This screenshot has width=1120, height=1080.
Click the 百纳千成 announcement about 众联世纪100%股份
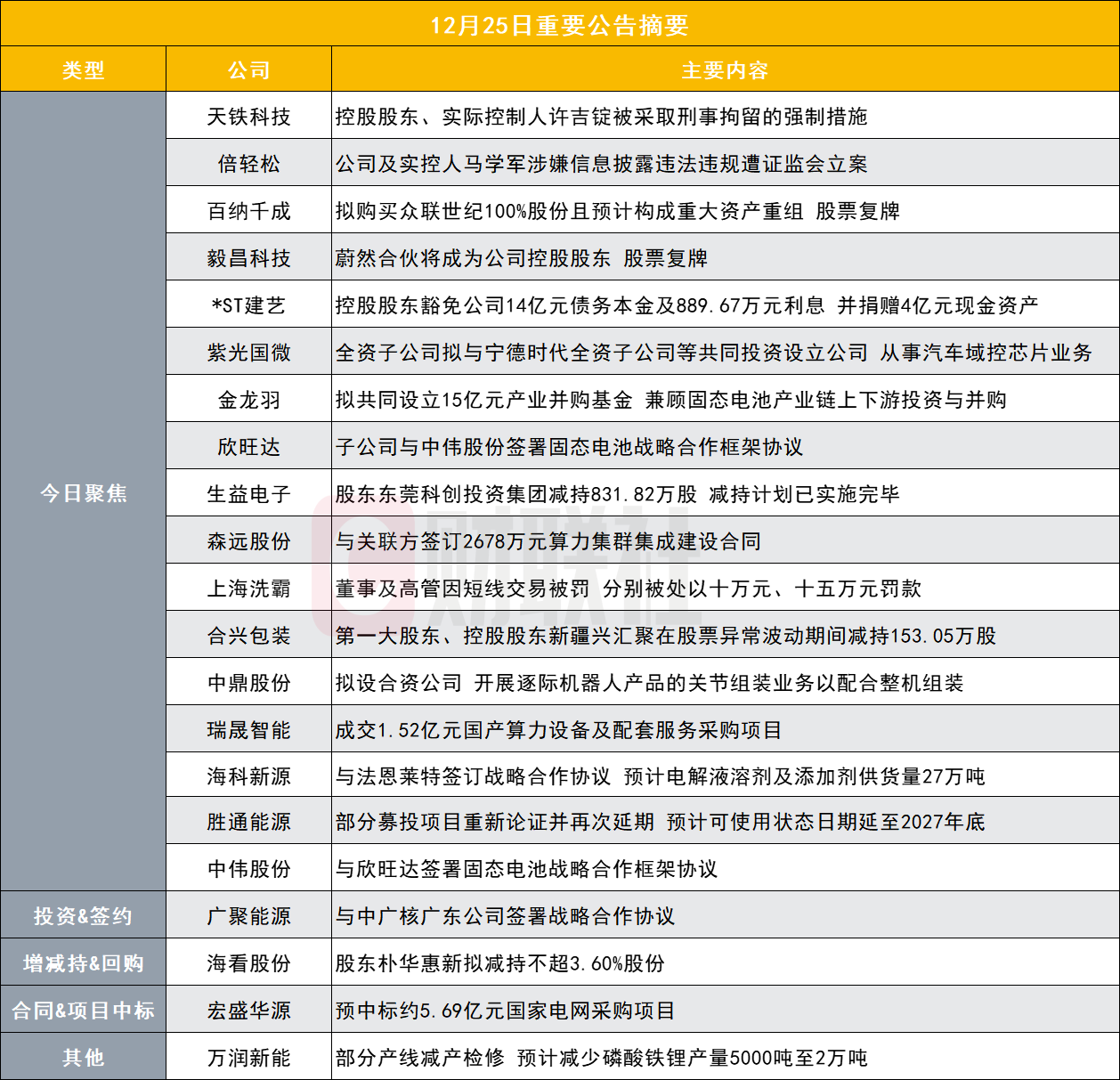617,211
